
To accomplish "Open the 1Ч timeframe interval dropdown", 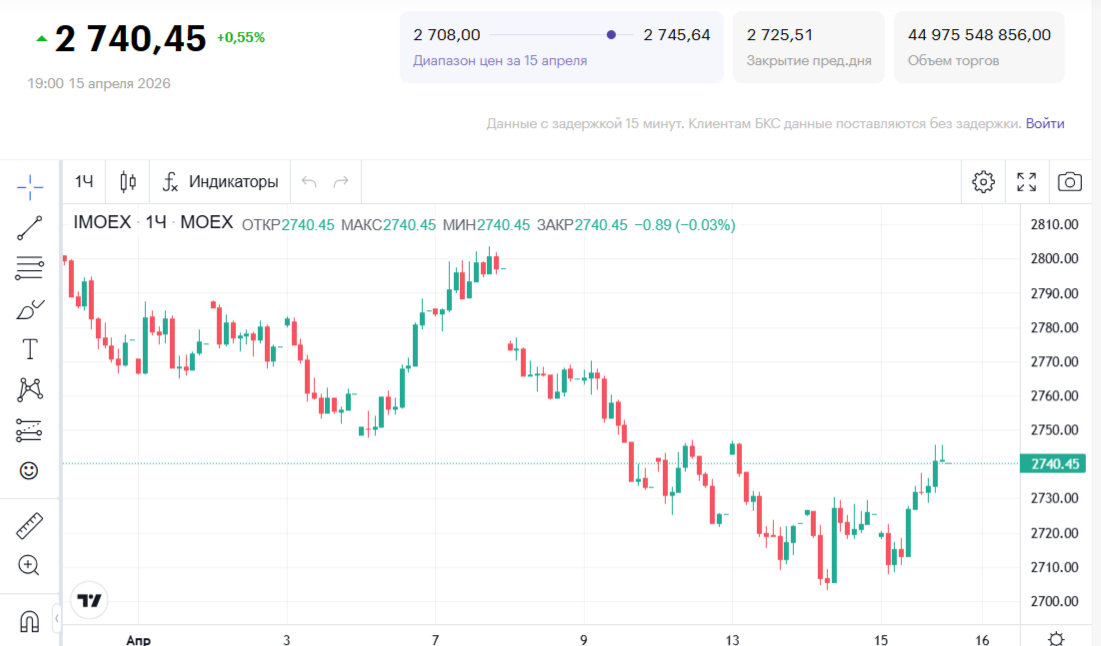I will coord(84,182).
